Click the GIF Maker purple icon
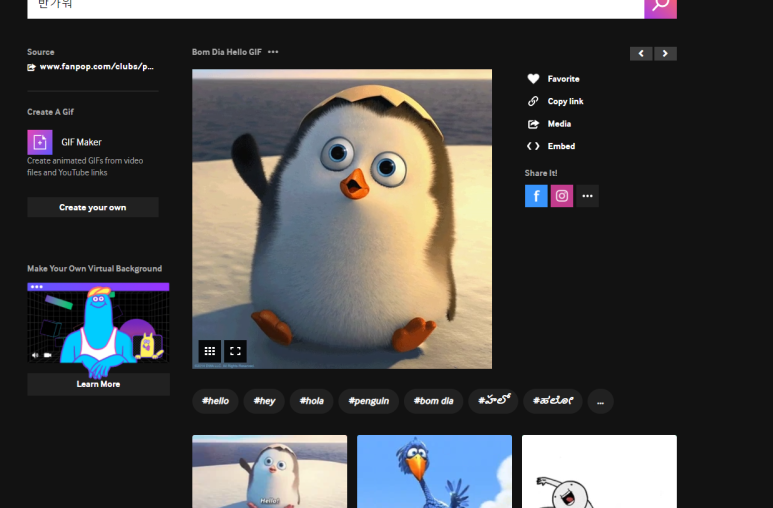Viewport: 773px width, 508px height. (40, 143)
